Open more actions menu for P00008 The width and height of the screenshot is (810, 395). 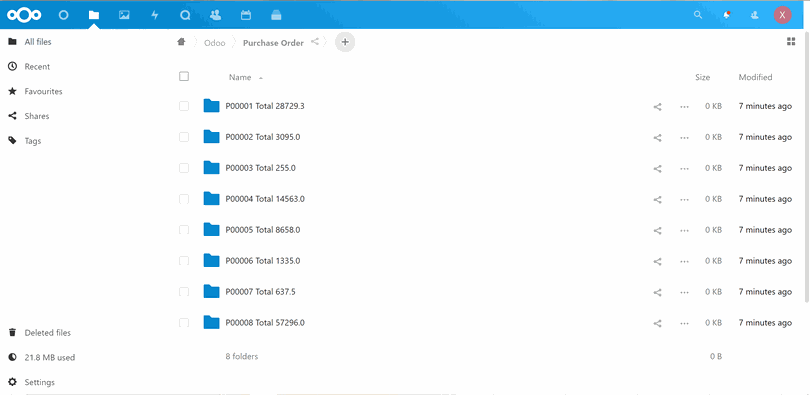pyautogui.click(x=684, y=324)
